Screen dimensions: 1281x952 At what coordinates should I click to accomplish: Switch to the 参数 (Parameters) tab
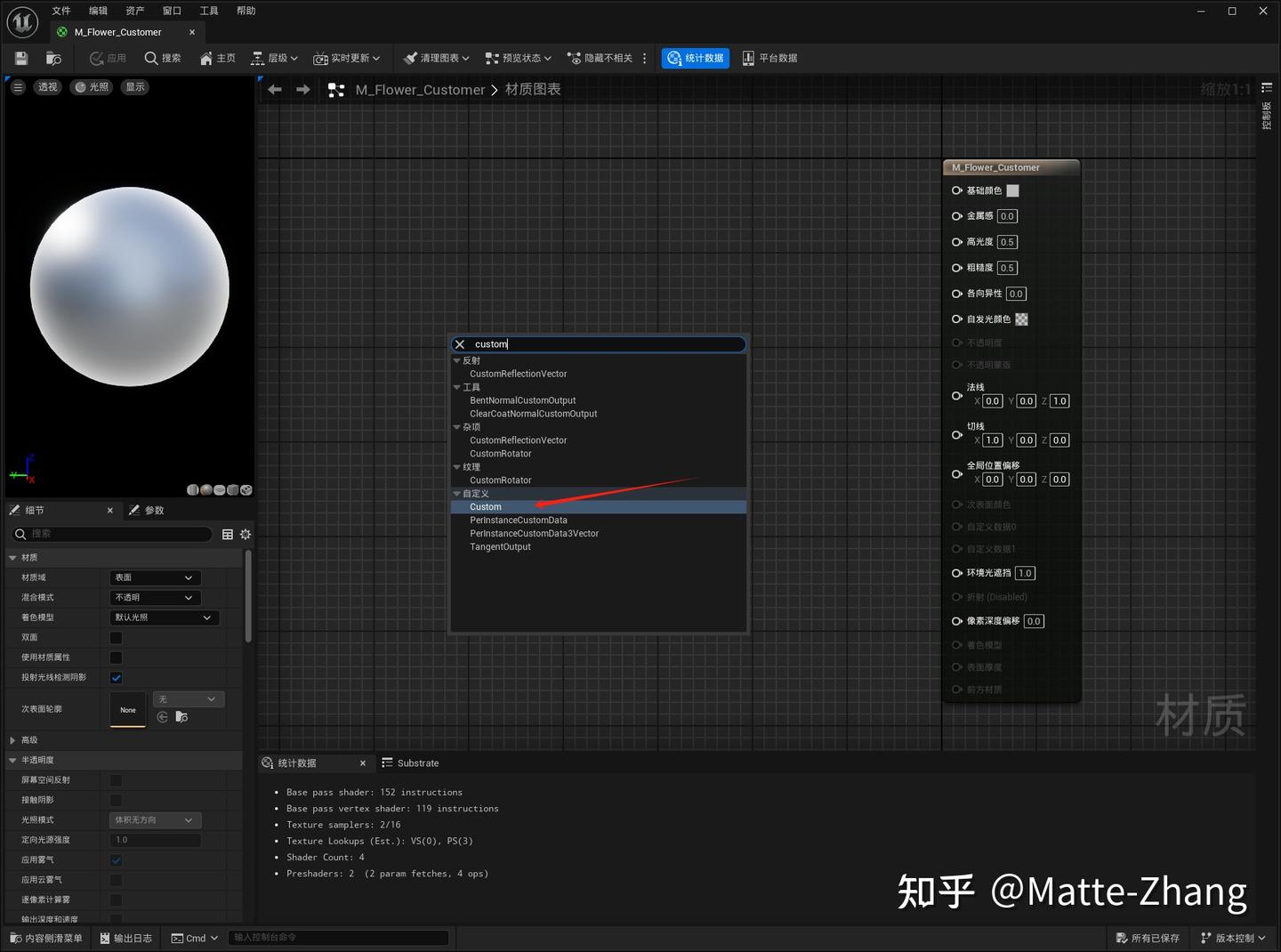(146, 510)
